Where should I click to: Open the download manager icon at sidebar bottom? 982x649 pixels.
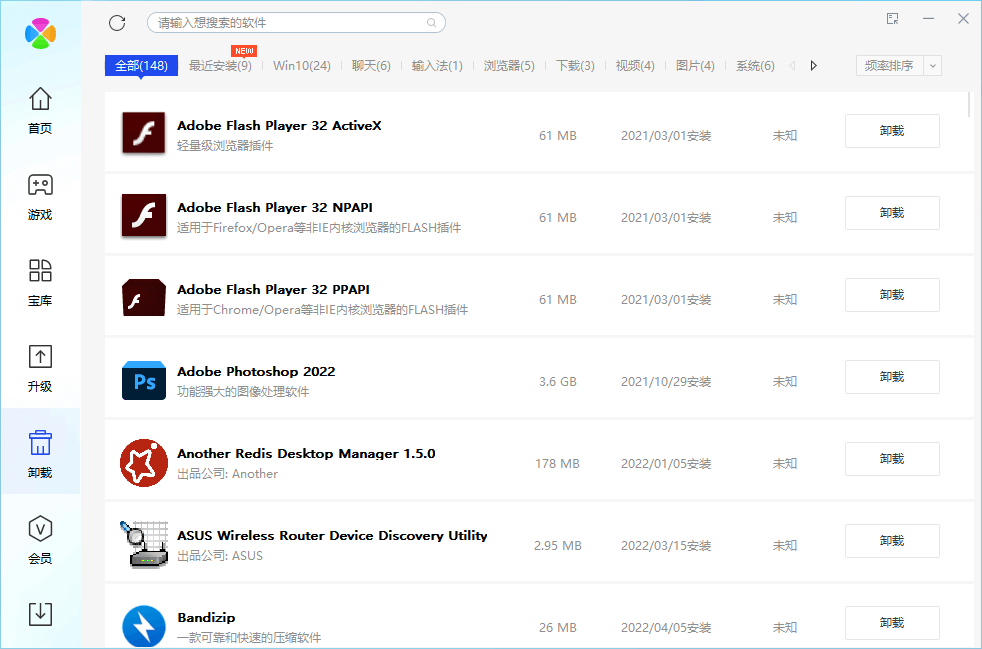tap(40, 613)
